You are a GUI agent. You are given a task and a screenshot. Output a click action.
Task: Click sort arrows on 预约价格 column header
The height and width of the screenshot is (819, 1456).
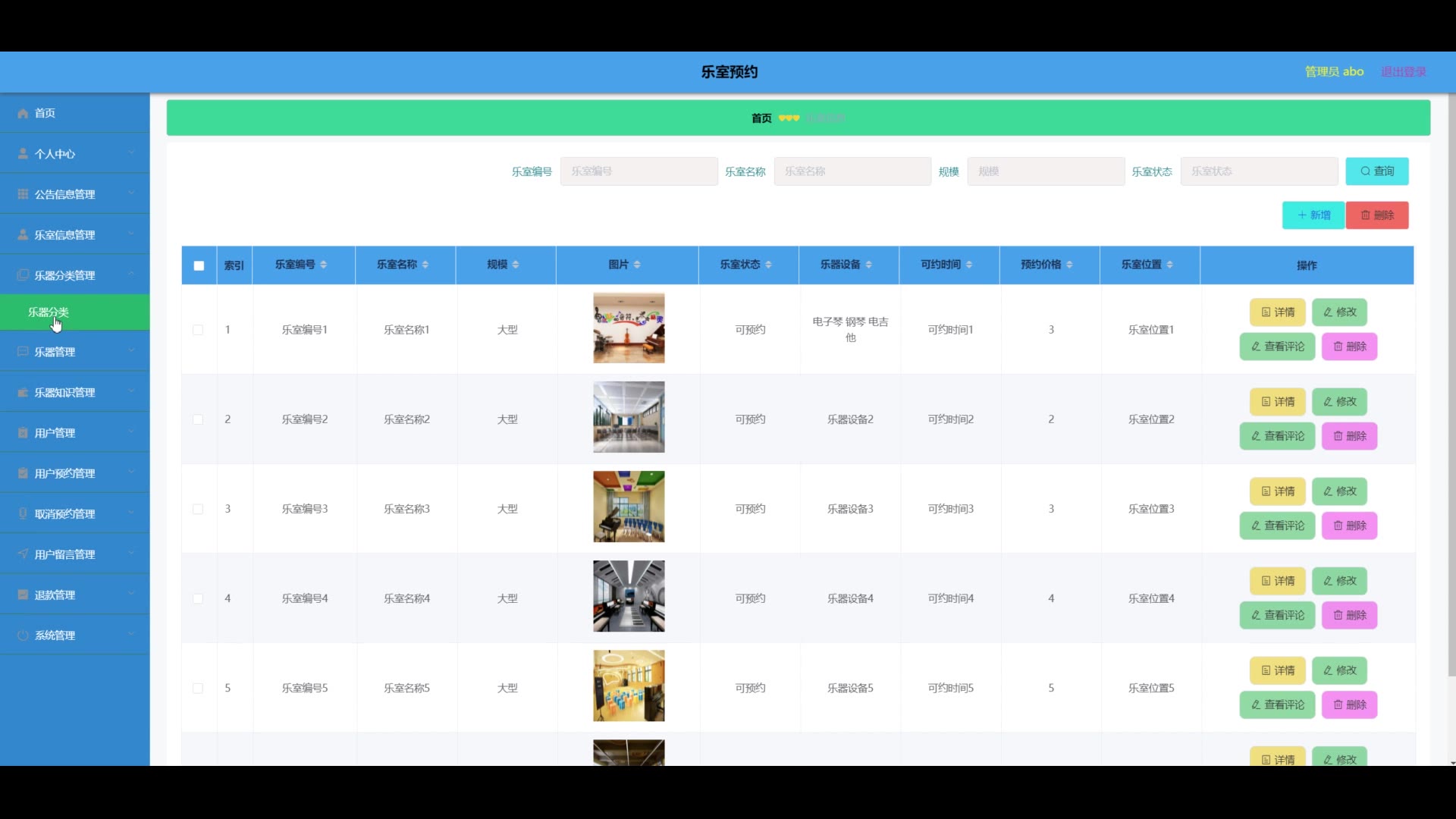pos(1069,265)
